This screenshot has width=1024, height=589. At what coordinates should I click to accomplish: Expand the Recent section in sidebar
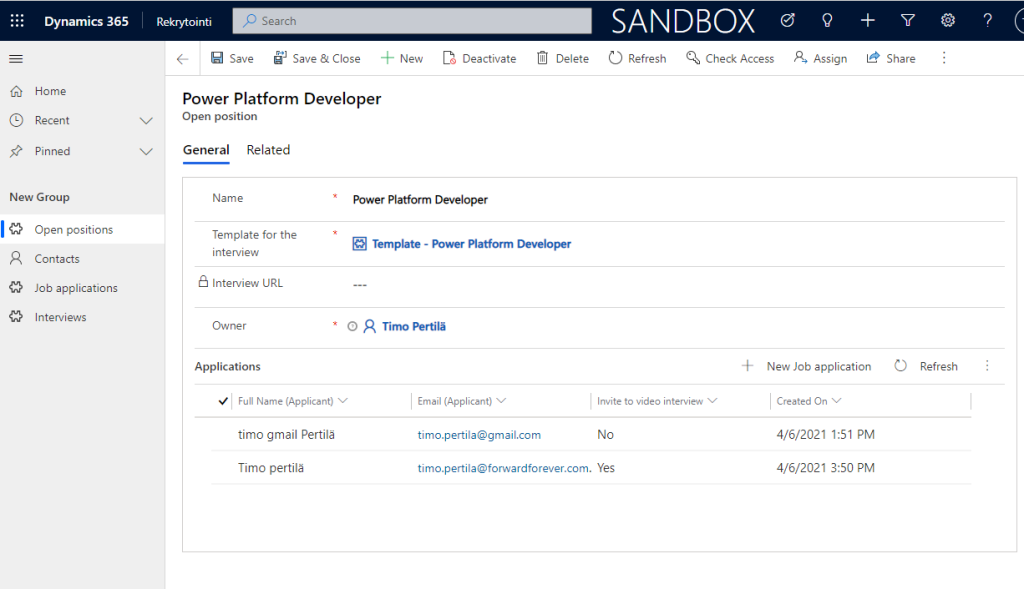tap(146, 121)
